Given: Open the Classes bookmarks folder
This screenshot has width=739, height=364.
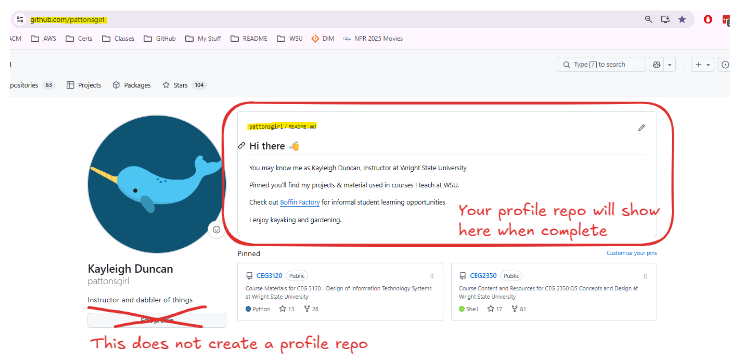Looking at the screenshot, I should (x=118, y=39).
